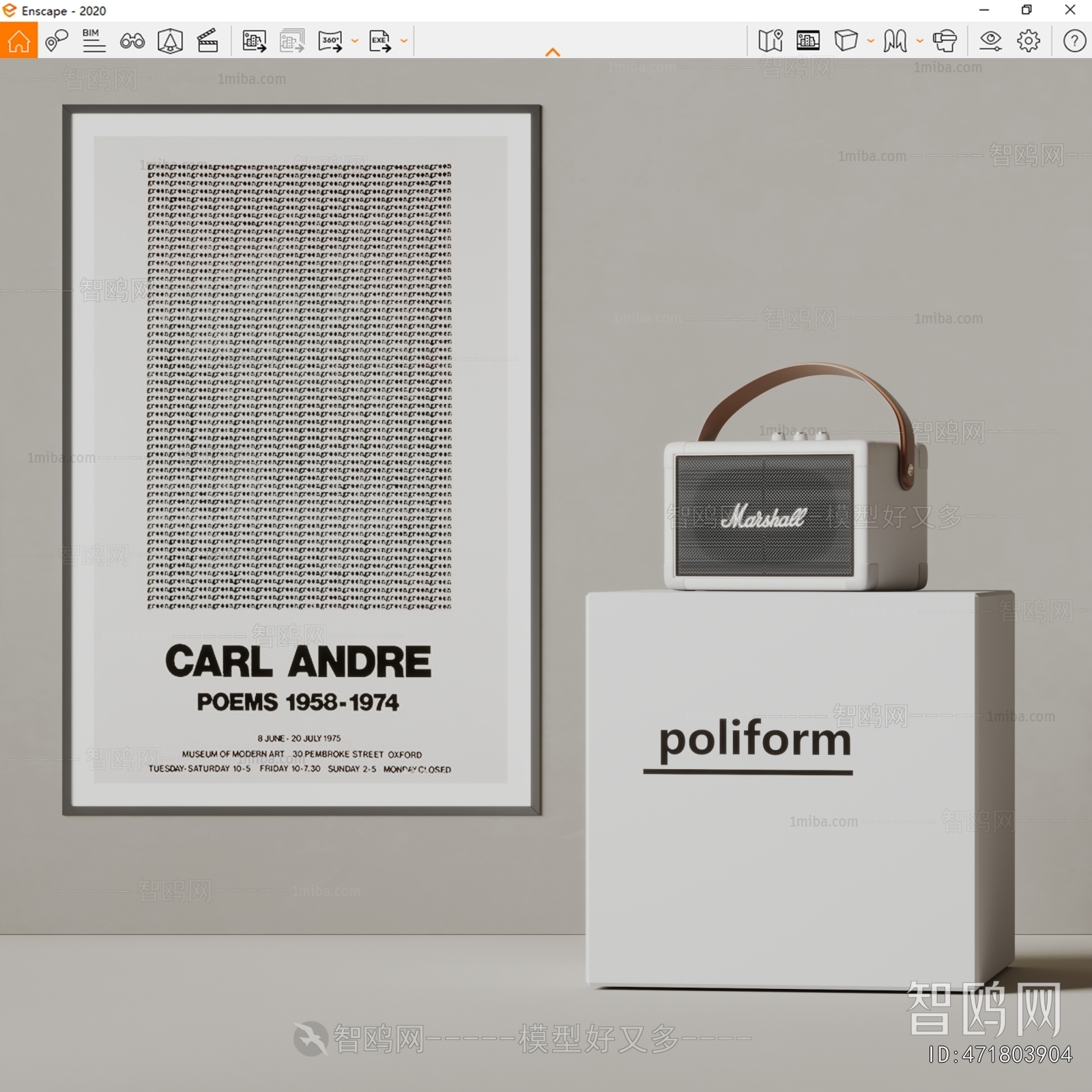The image size is (1092, 1092).
Task: Open the BIM information panel
Action: point(94,41)
